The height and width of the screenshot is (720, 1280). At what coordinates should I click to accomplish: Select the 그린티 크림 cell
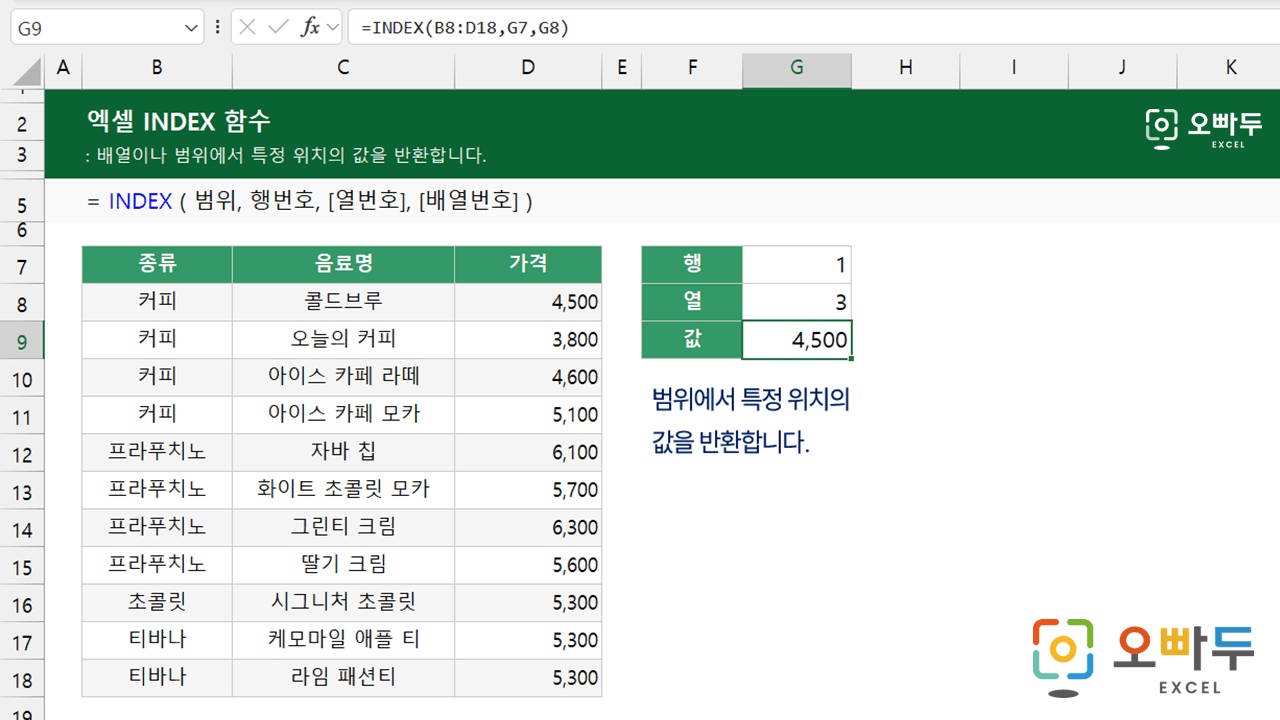343,527
